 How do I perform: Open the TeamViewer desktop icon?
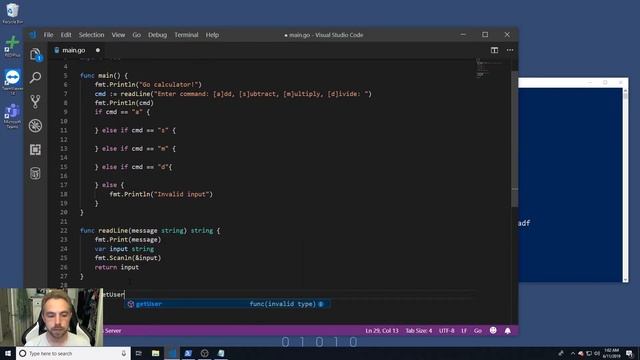coord(12,82)
